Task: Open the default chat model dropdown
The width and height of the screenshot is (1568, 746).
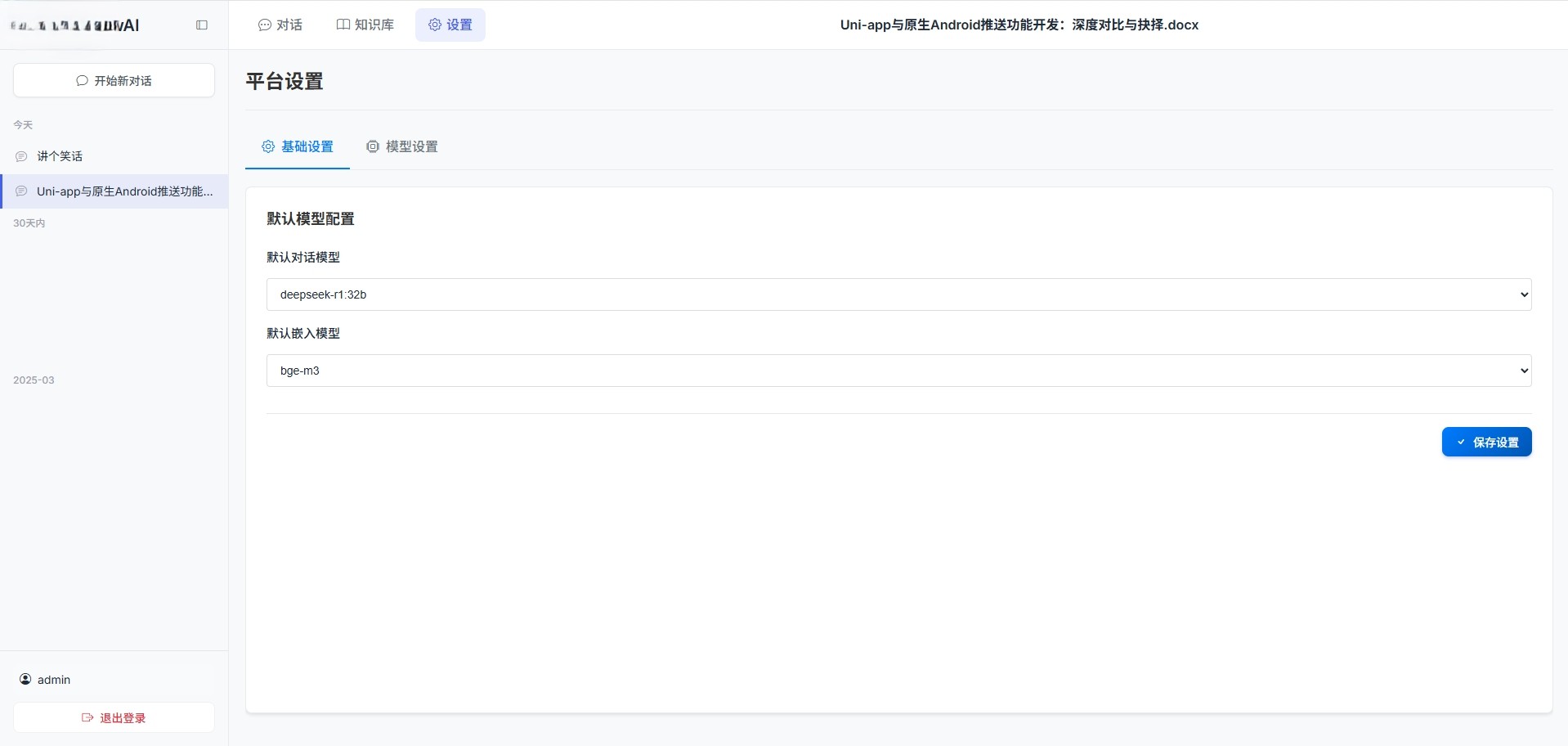Action: coord(898,294)
